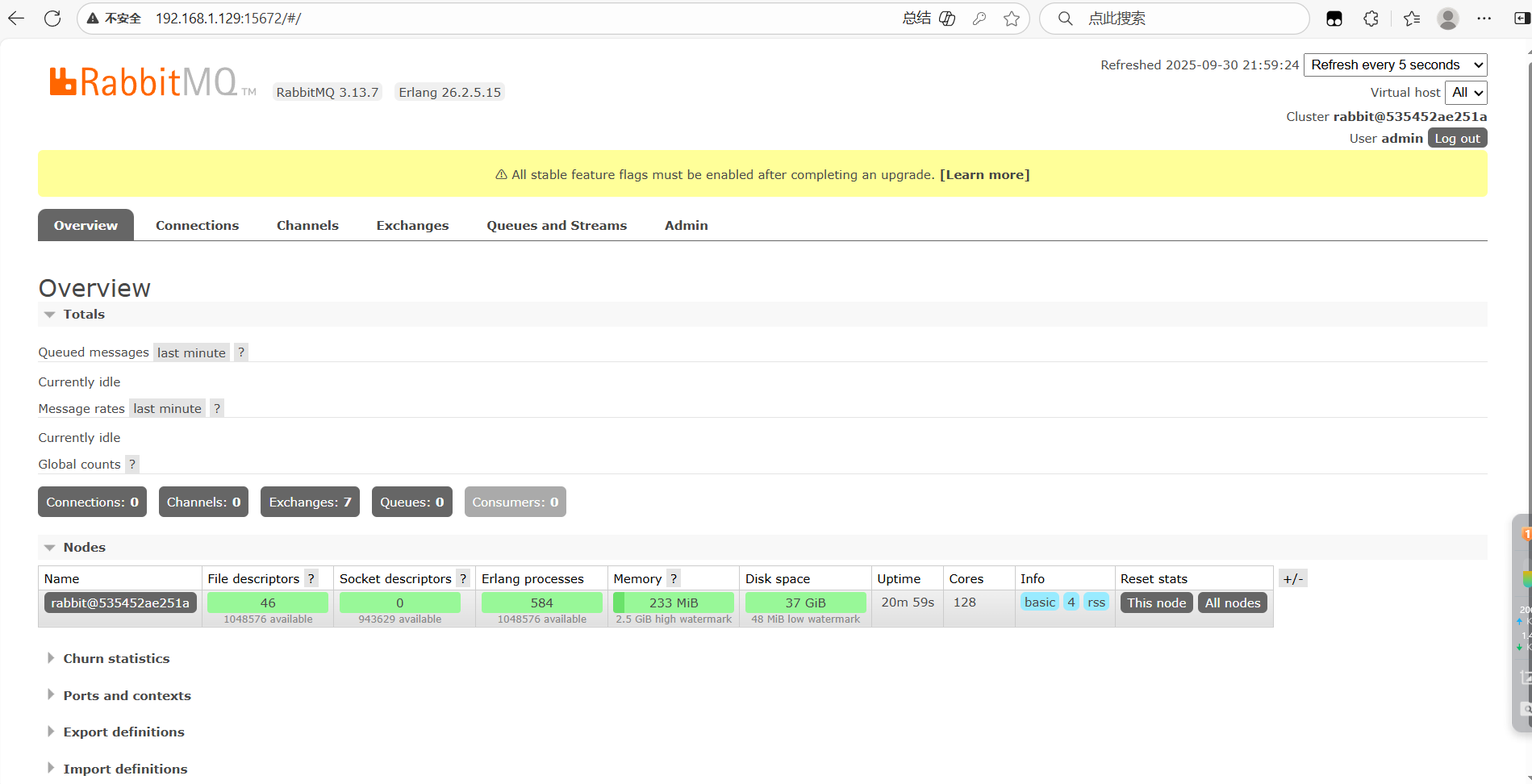The width and height of the screenshot is (1532, 784).
Task: Click the RabbitMQ logo
Action: [x=152, y=82]
